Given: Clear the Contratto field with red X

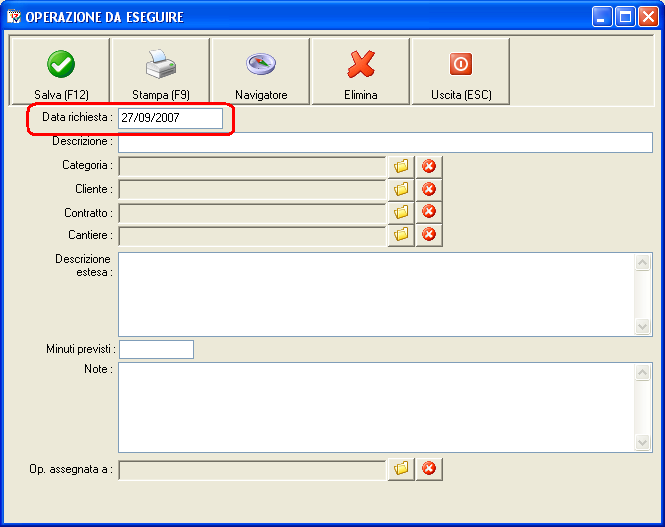Looking at the screenshot, I should (x=429, y=212).
